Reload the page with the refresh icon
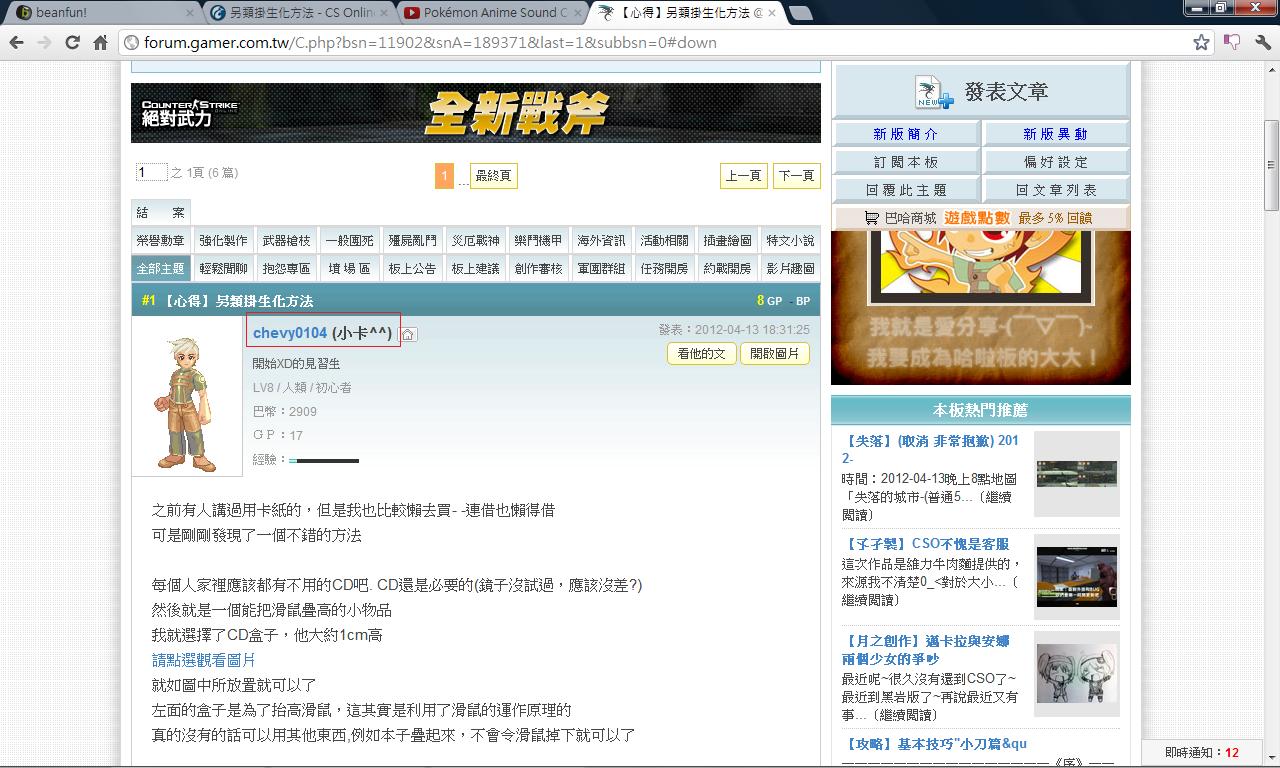The image size is (1280, 768). click(72, 42)
